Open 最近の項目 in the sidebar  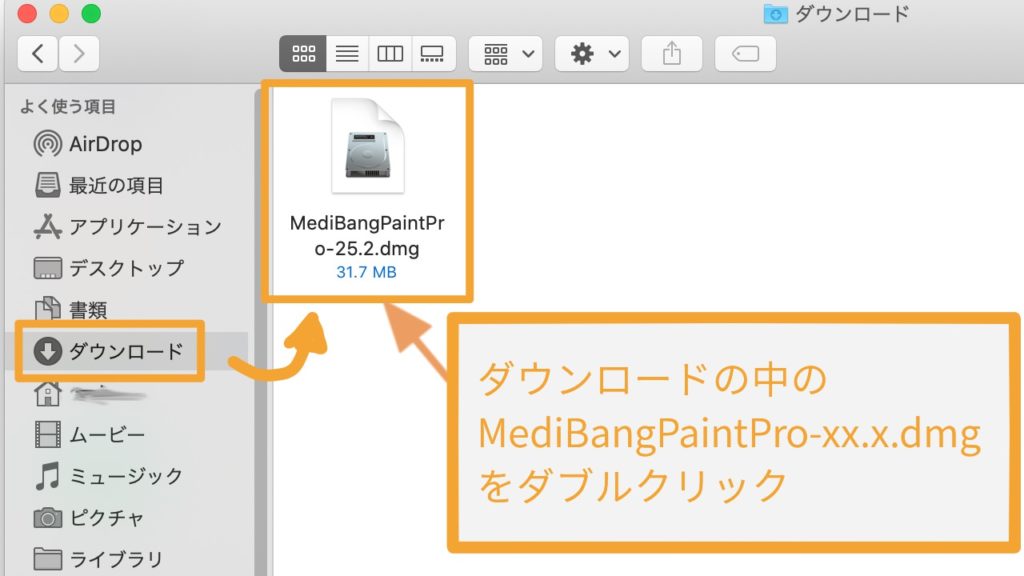[x=99, y=185]
